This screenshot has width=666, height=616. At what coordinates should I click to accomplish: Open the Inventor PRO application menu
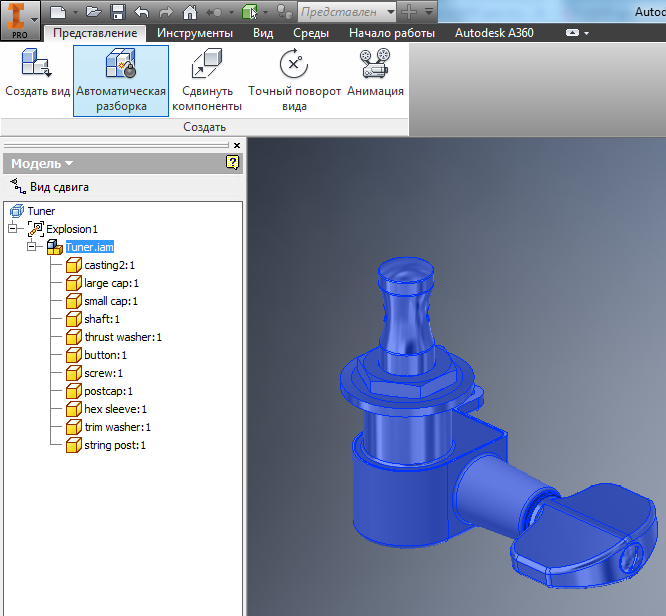click(20, 20)
